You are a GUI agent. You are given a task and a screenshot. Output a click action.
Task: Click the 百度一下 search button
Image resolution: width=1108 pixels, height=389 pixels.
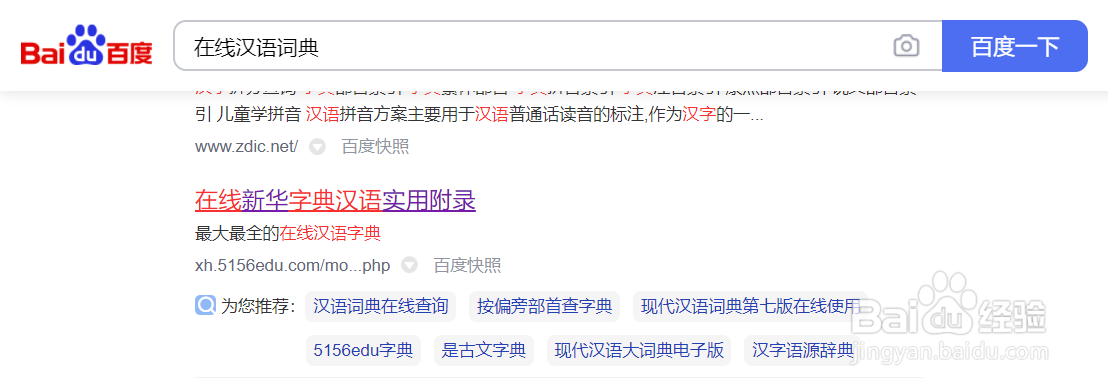[1015, 46]
